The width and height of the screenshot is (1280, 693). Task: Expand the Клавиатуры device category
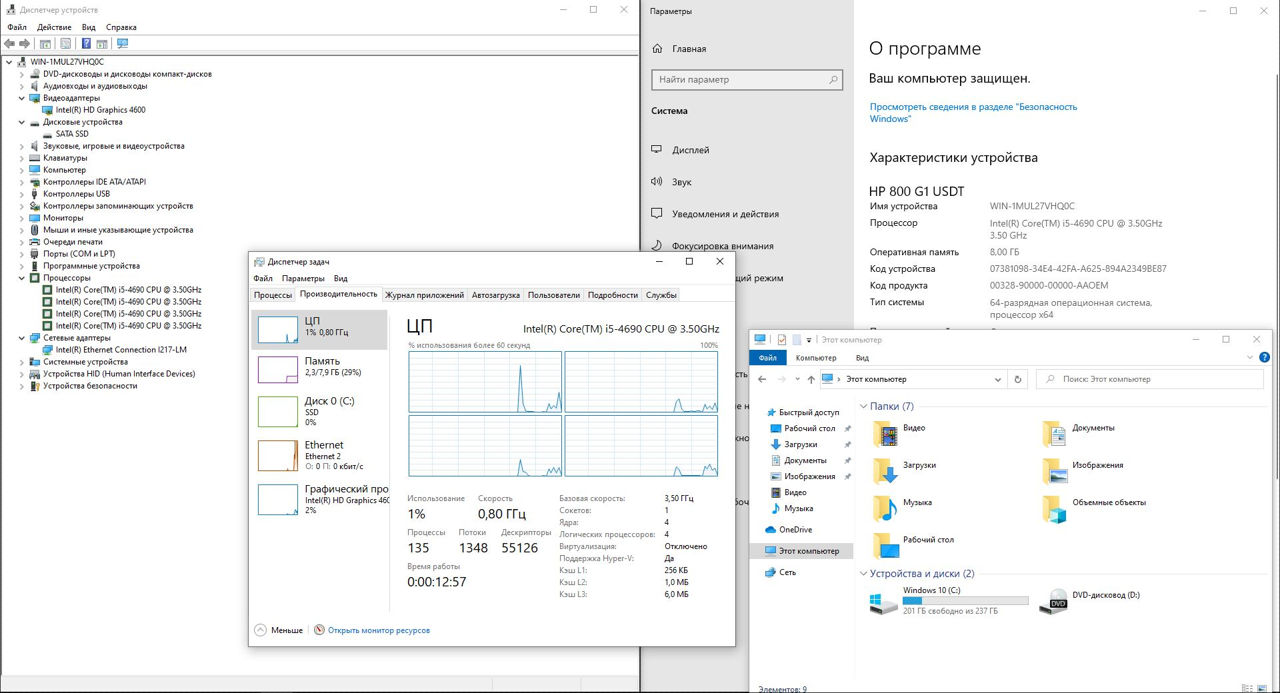[22, 158]
